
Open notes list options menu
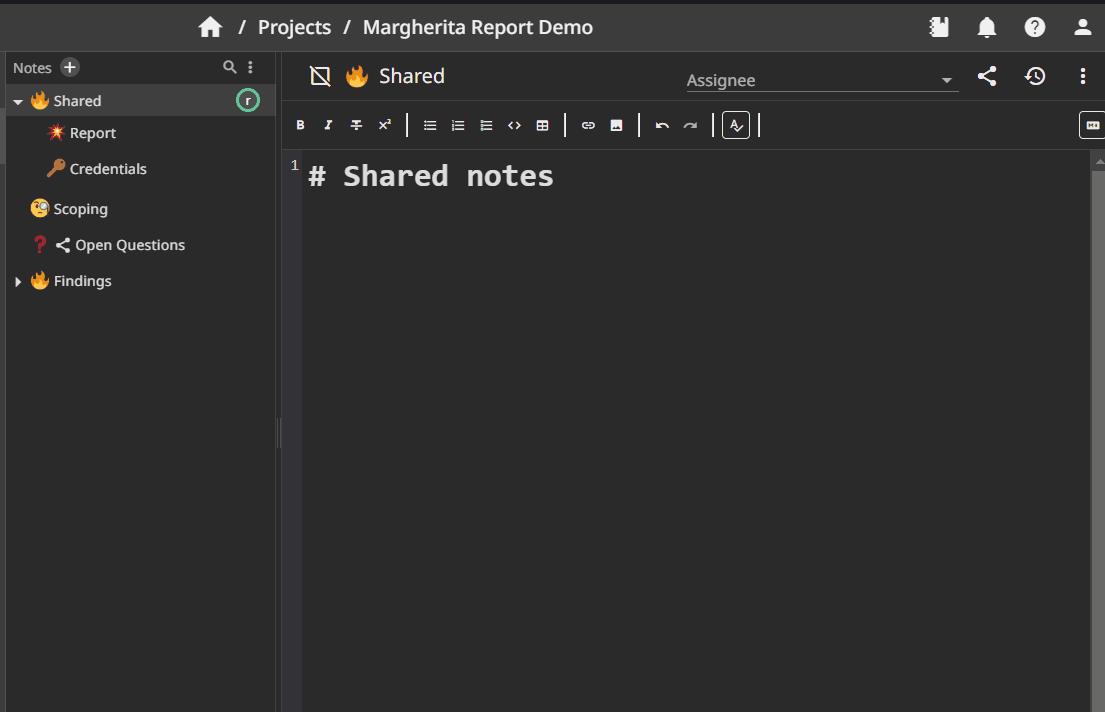pyautogui.click(x=250, y=67)
